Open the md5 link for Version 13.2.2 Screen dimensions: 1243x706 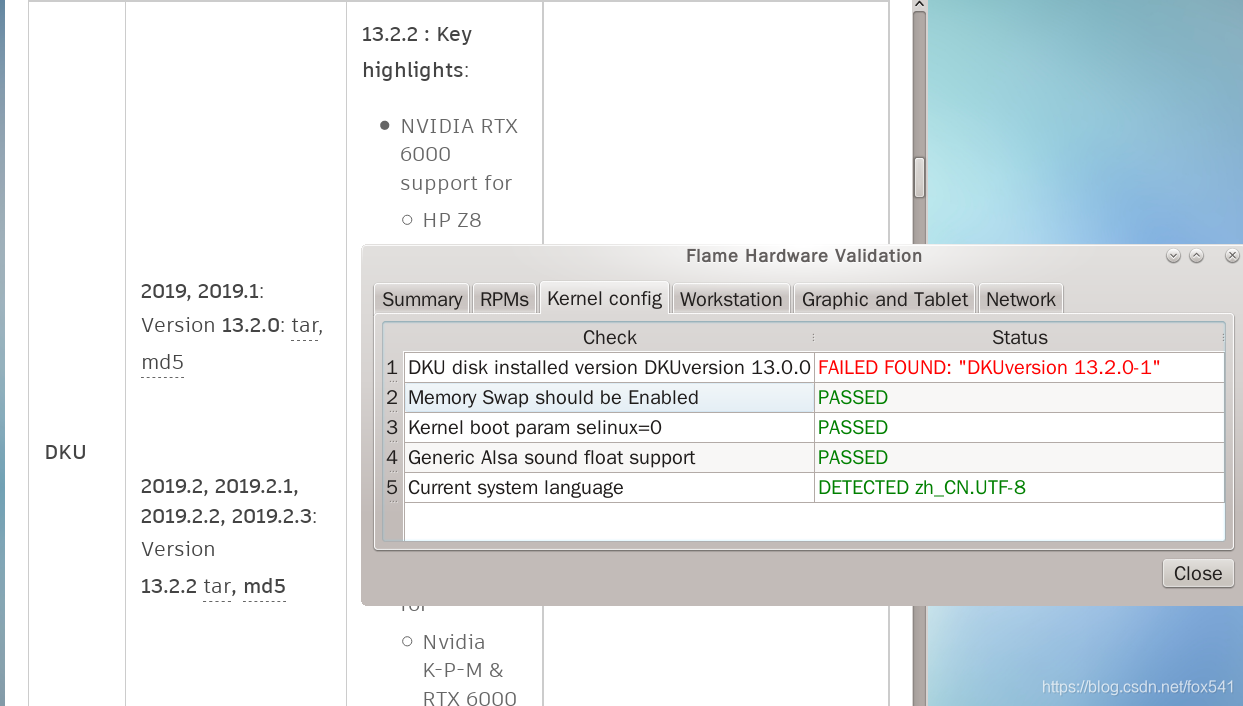coord(264,587)
